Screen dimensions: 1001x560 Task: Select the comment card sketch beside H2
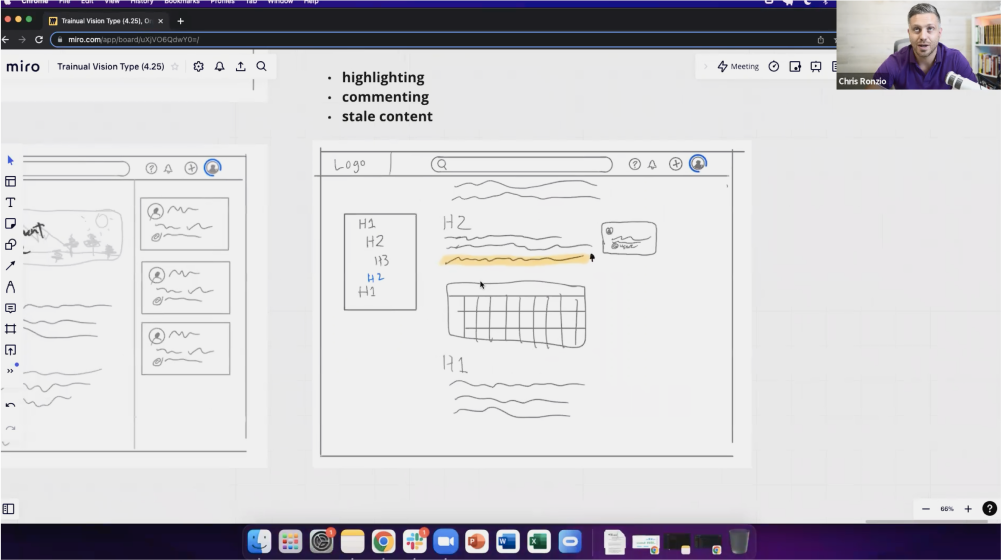click(629, 238)
